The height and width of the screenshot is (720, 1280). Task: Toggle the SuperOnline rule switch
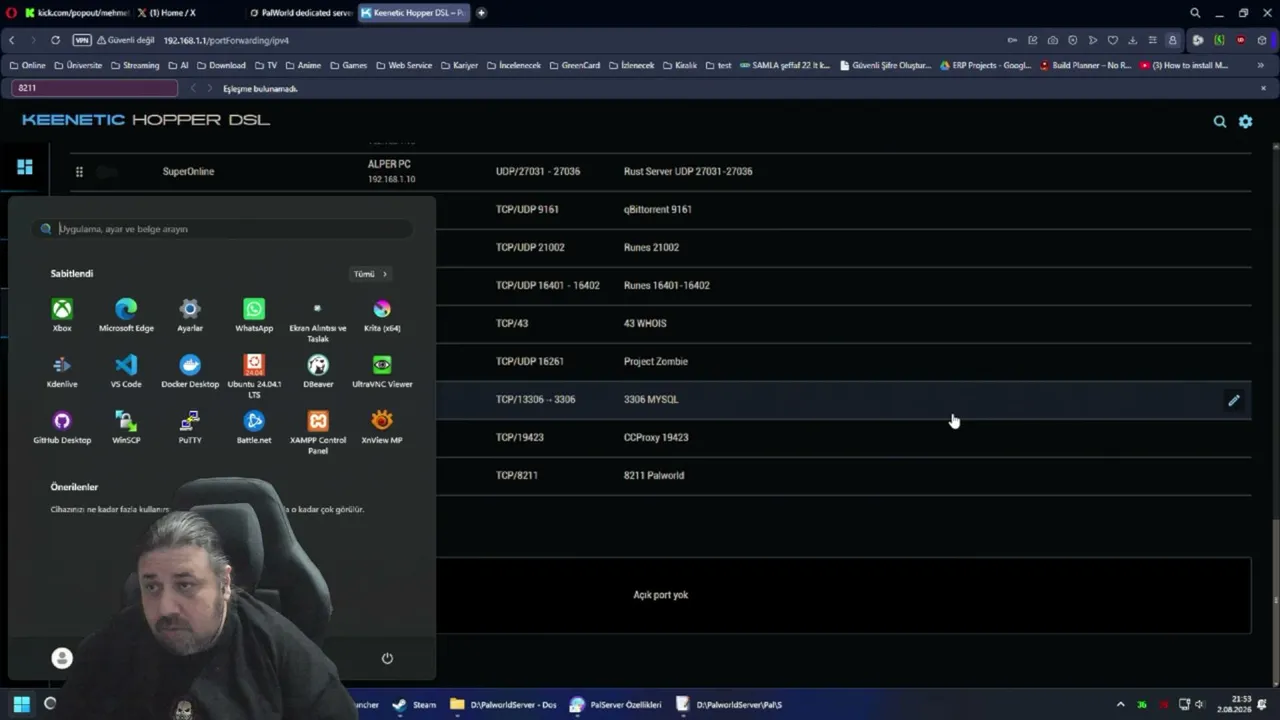107,172
